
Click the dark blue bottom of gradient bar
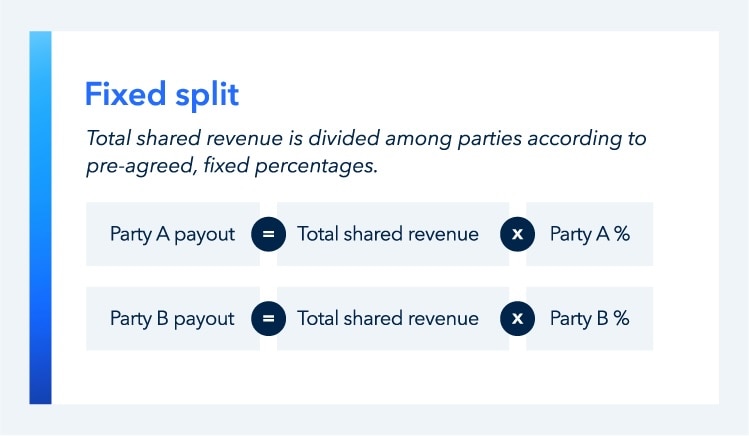coord(40,390)
